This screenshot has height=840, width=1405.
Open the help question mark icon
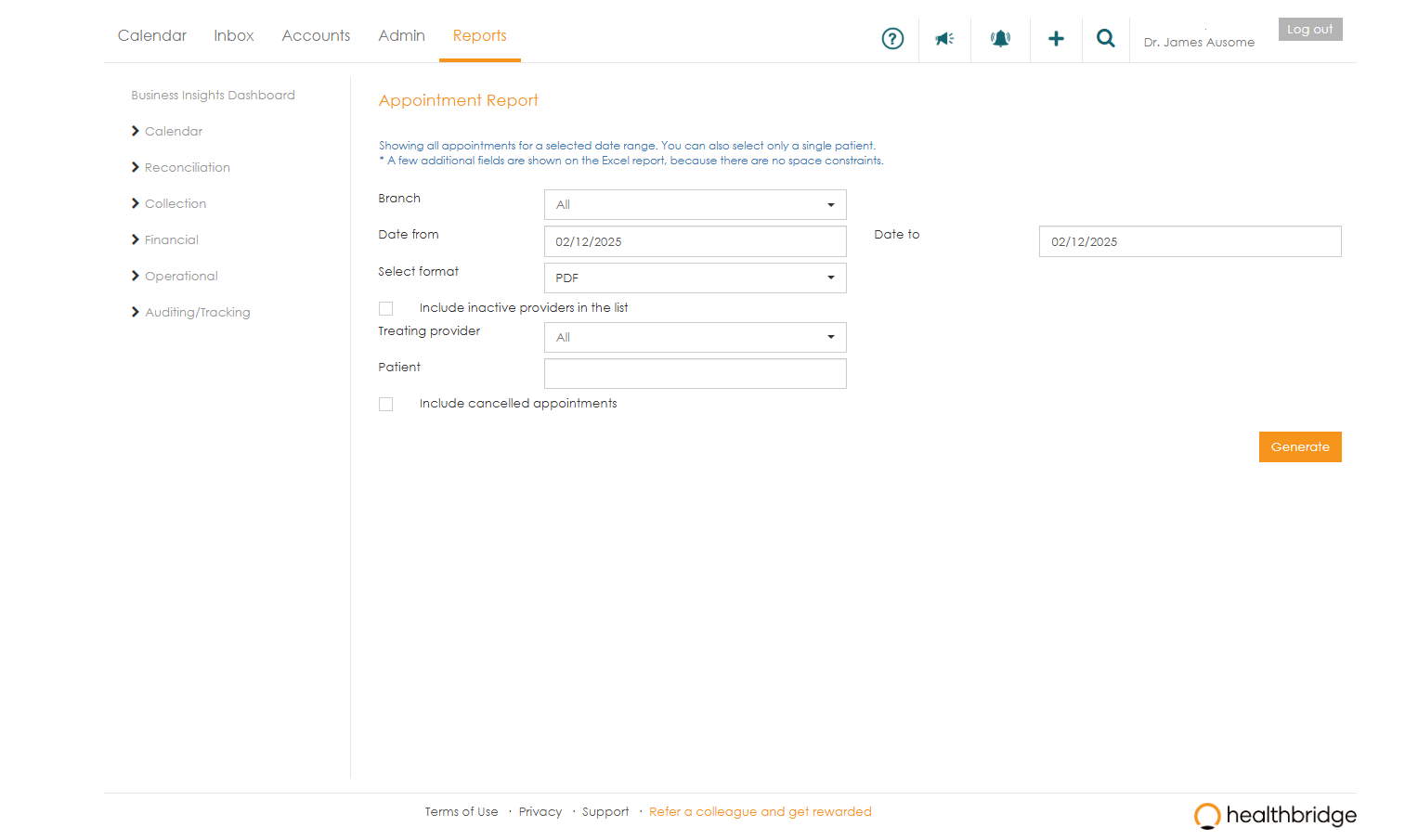(892, 39)
